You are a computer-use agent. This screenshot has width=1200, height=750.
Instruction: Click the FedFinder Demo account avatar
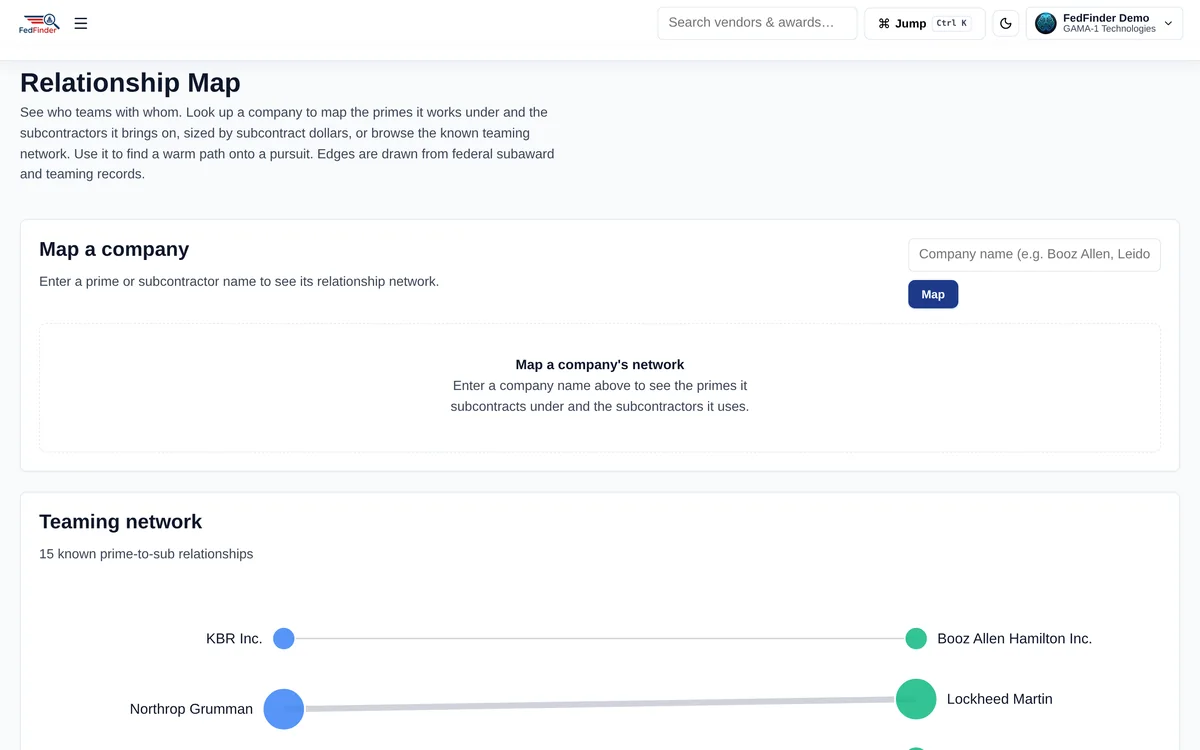point(1046,23)
